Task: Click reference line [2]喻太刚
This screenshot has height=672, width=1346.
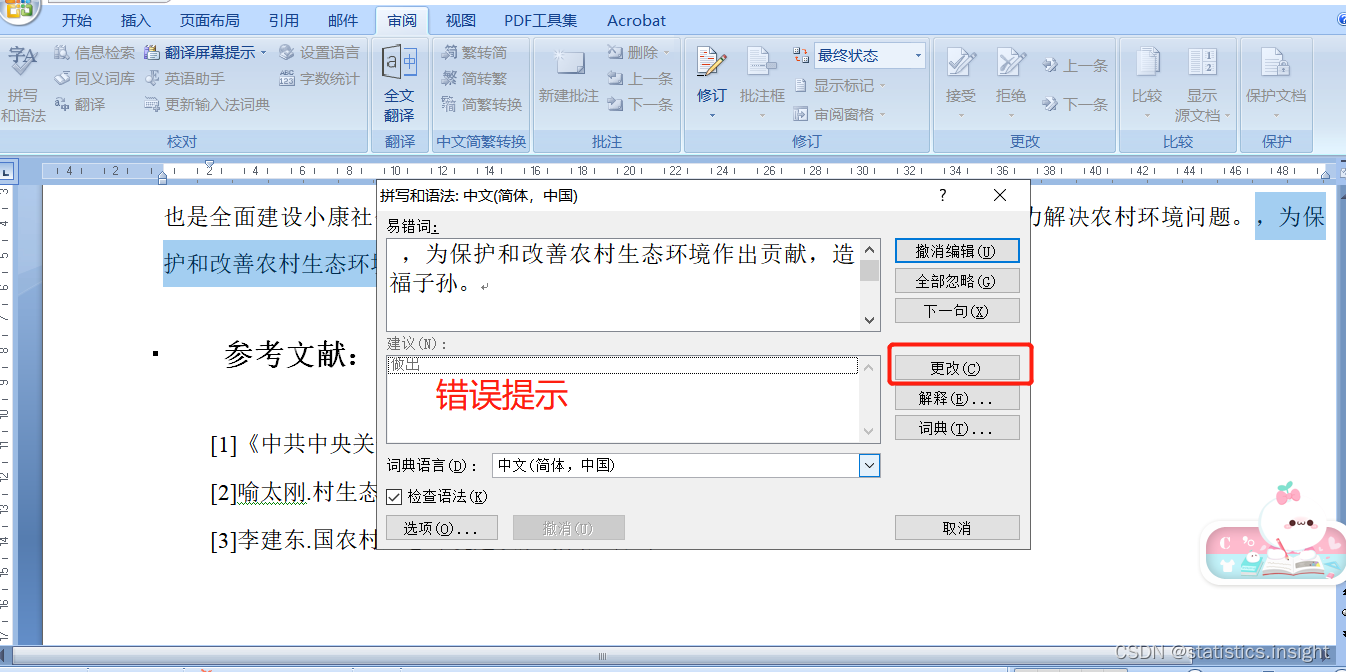Action: click(294, 492)
